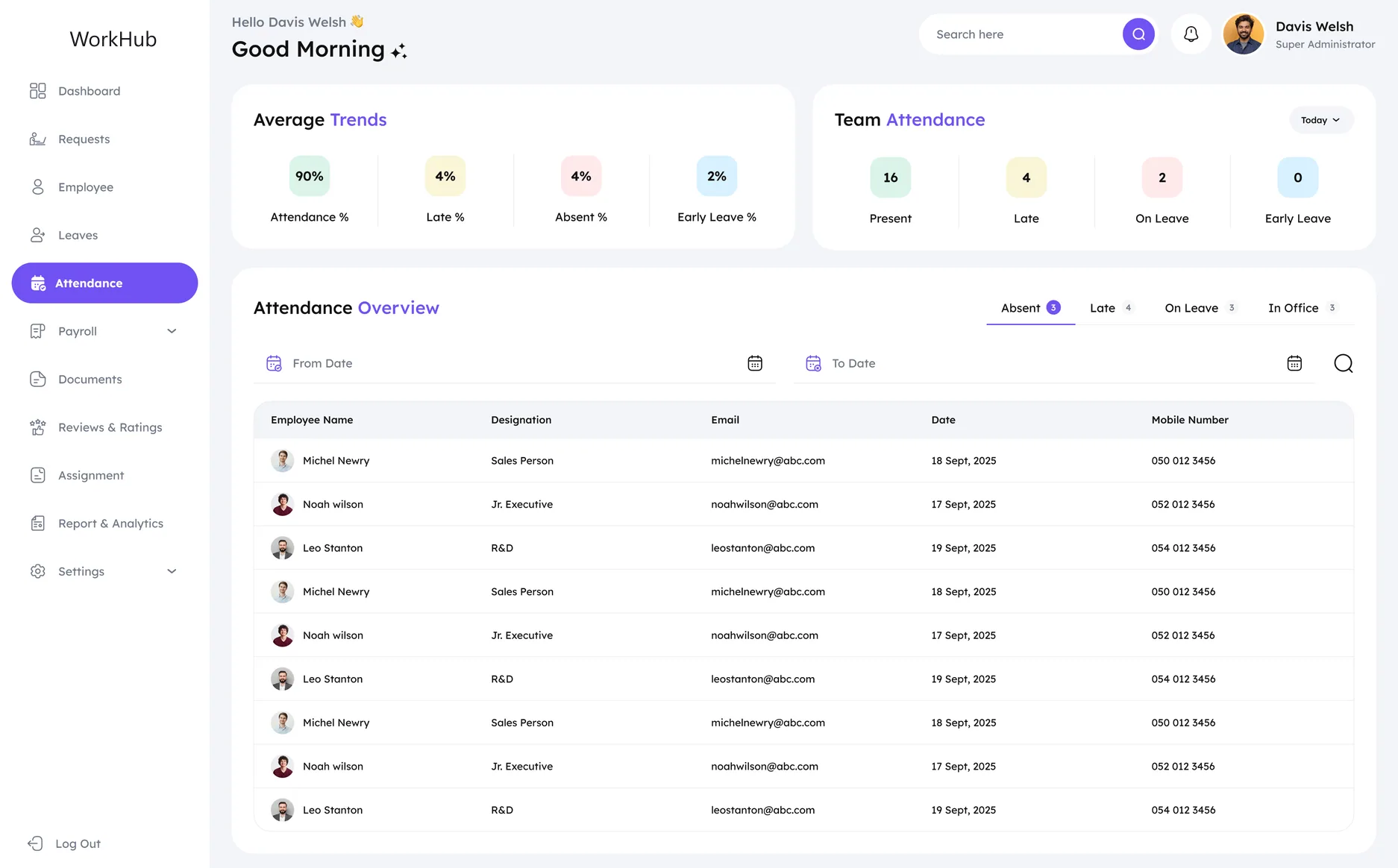Image resolution: width=1398 pixels, height=868 pixels.
Task: Open the Today period dropdown
Action: (1321, 120)
